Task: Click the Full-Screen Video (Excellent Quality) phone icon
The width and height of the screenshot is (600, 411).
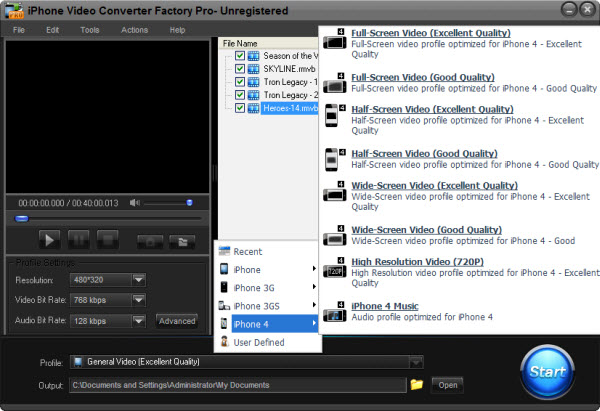Action: (334, 39)
